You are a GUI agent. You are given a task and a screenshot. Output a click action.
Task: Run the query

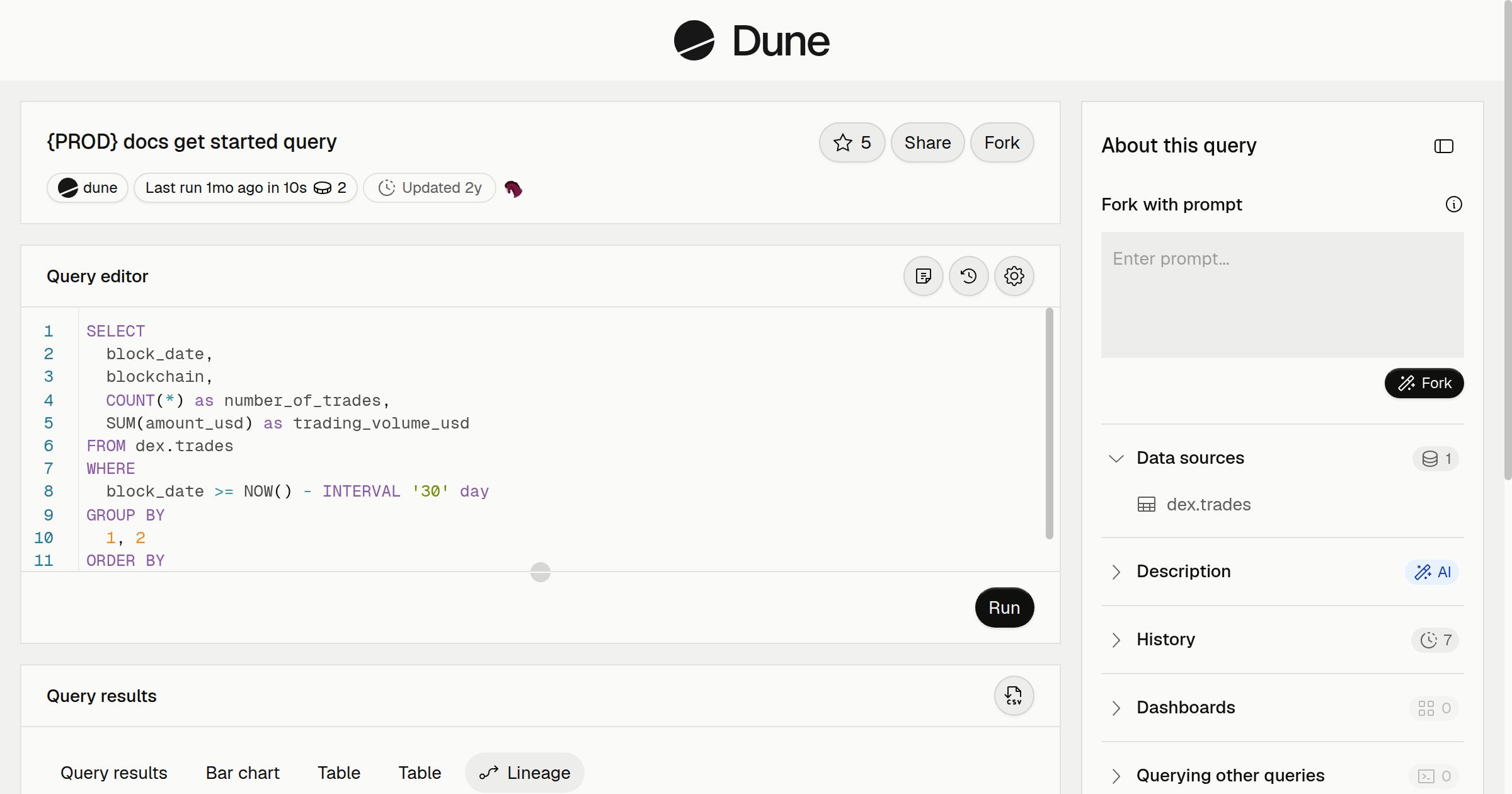tap(1004, 607)
